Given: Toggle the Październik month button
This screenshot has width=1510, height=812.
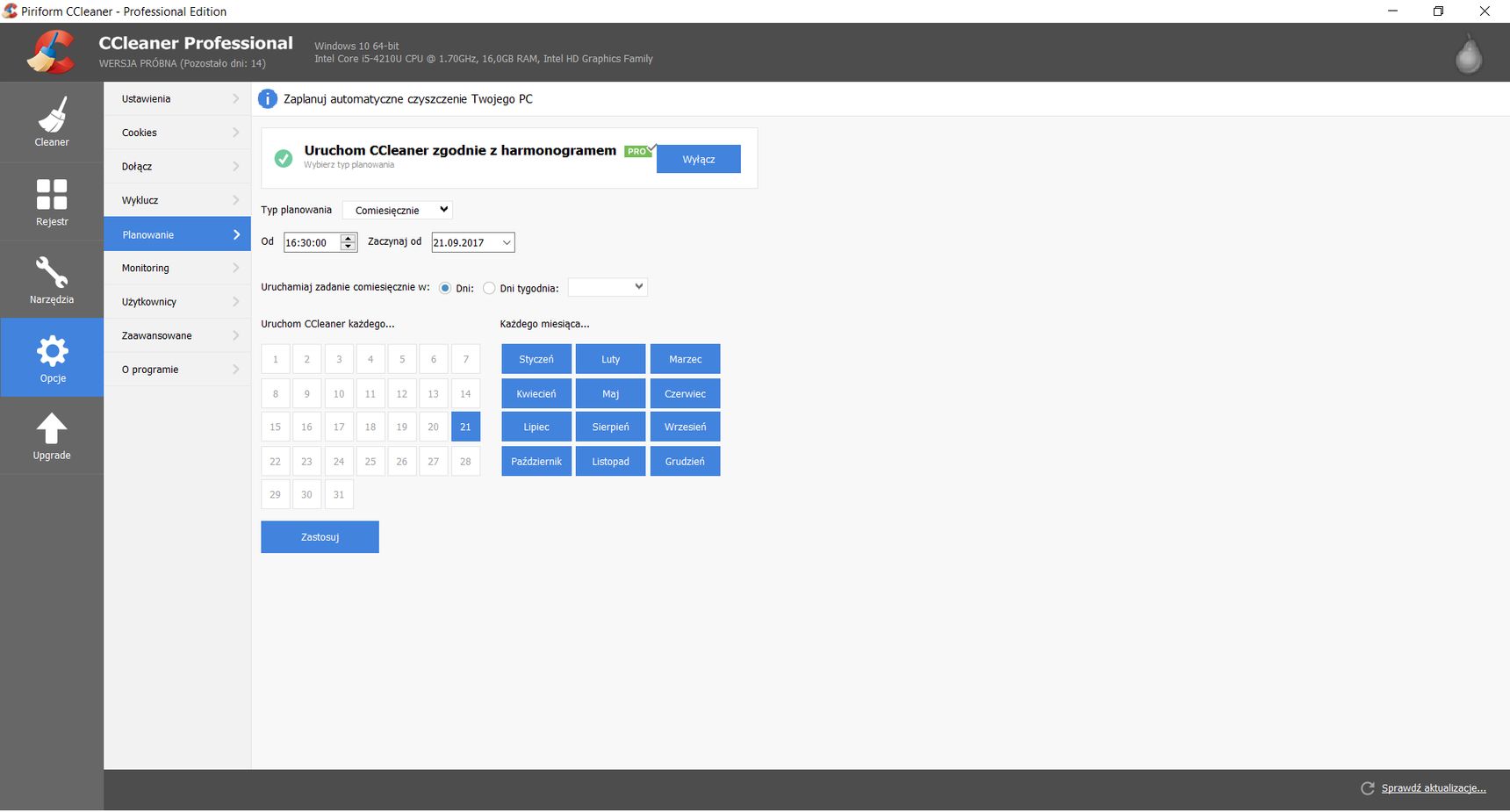Looking at the screenshot, I should click(536, 461).
